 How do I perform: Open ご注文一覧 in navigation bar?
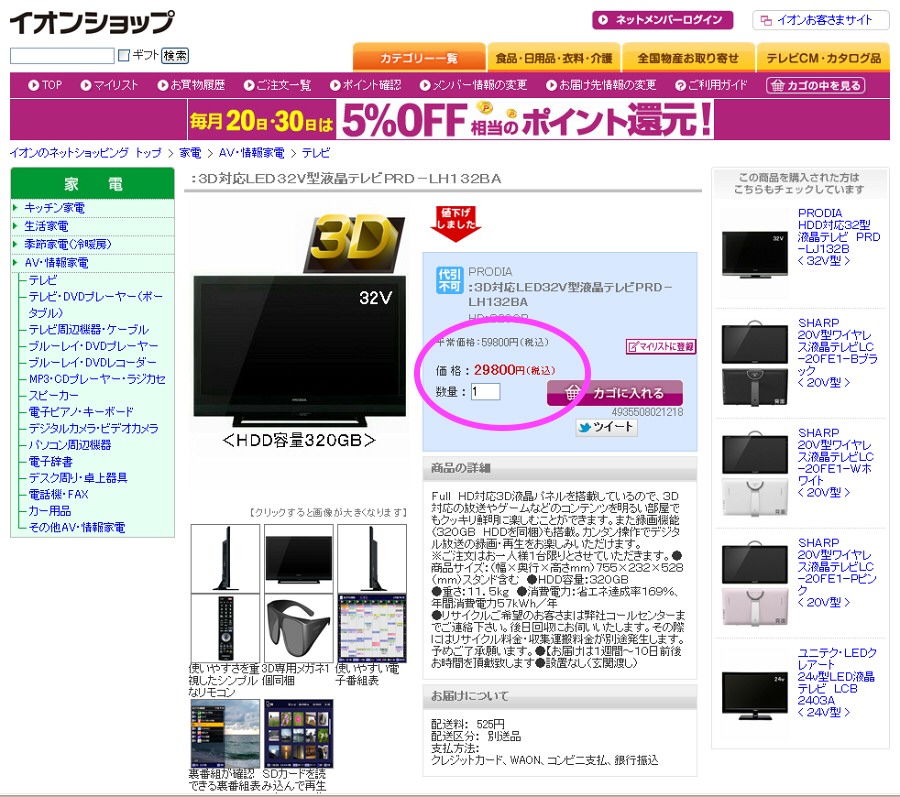277,85
